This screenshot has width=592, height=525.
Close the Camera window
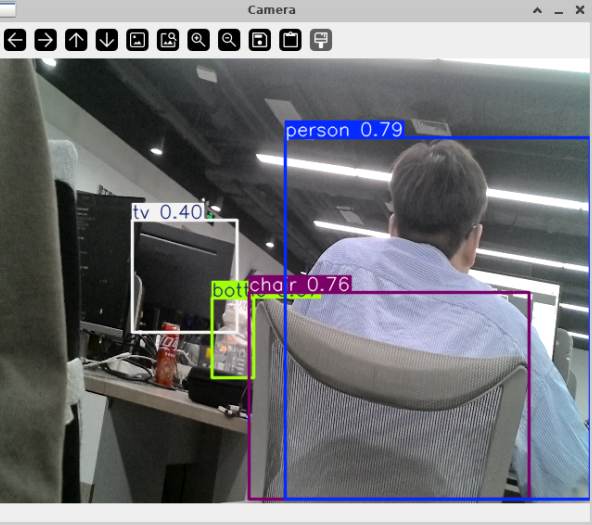[x=580, y=10]
